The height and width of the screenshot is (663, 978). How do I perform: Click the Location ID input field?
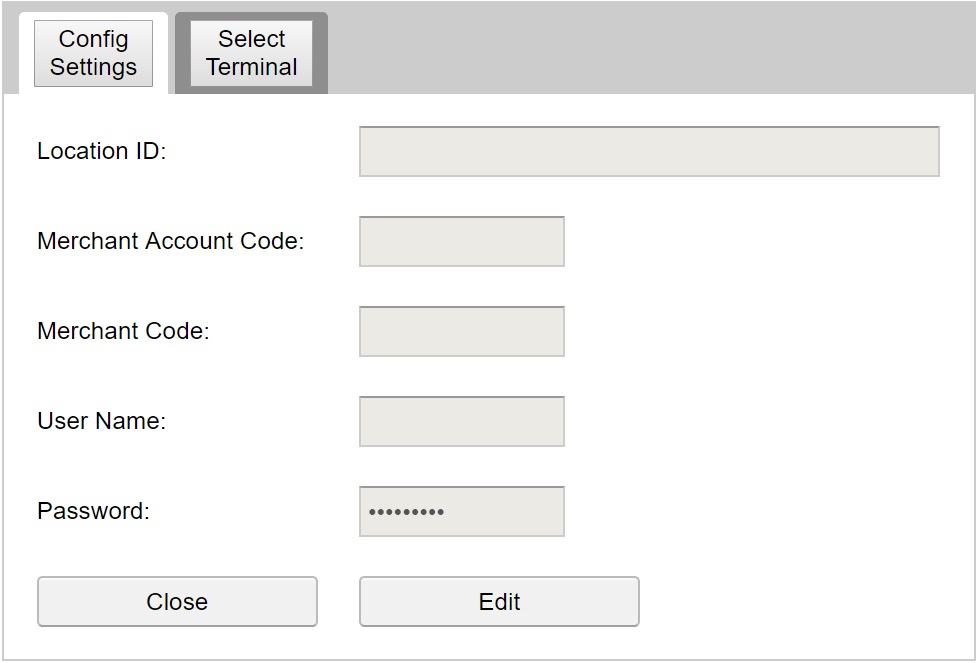pos(648,152)
